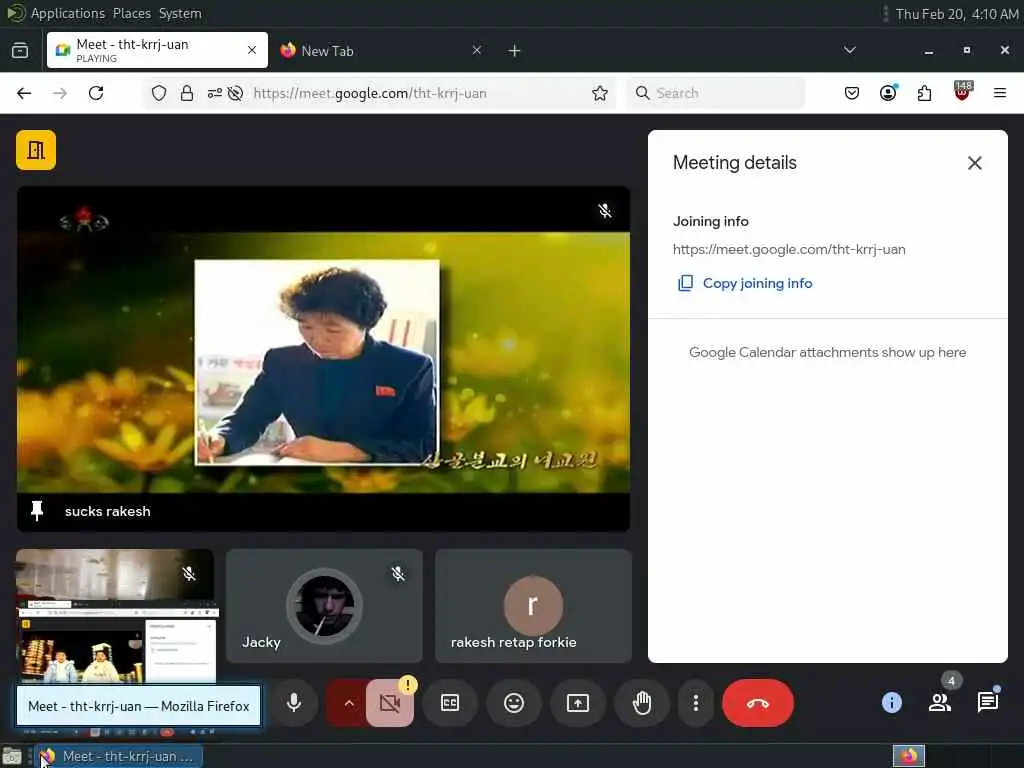Click the yellow room door icon
This screenshot has width=1024, height=768.
pyautogui.click(x=36, y=150)
